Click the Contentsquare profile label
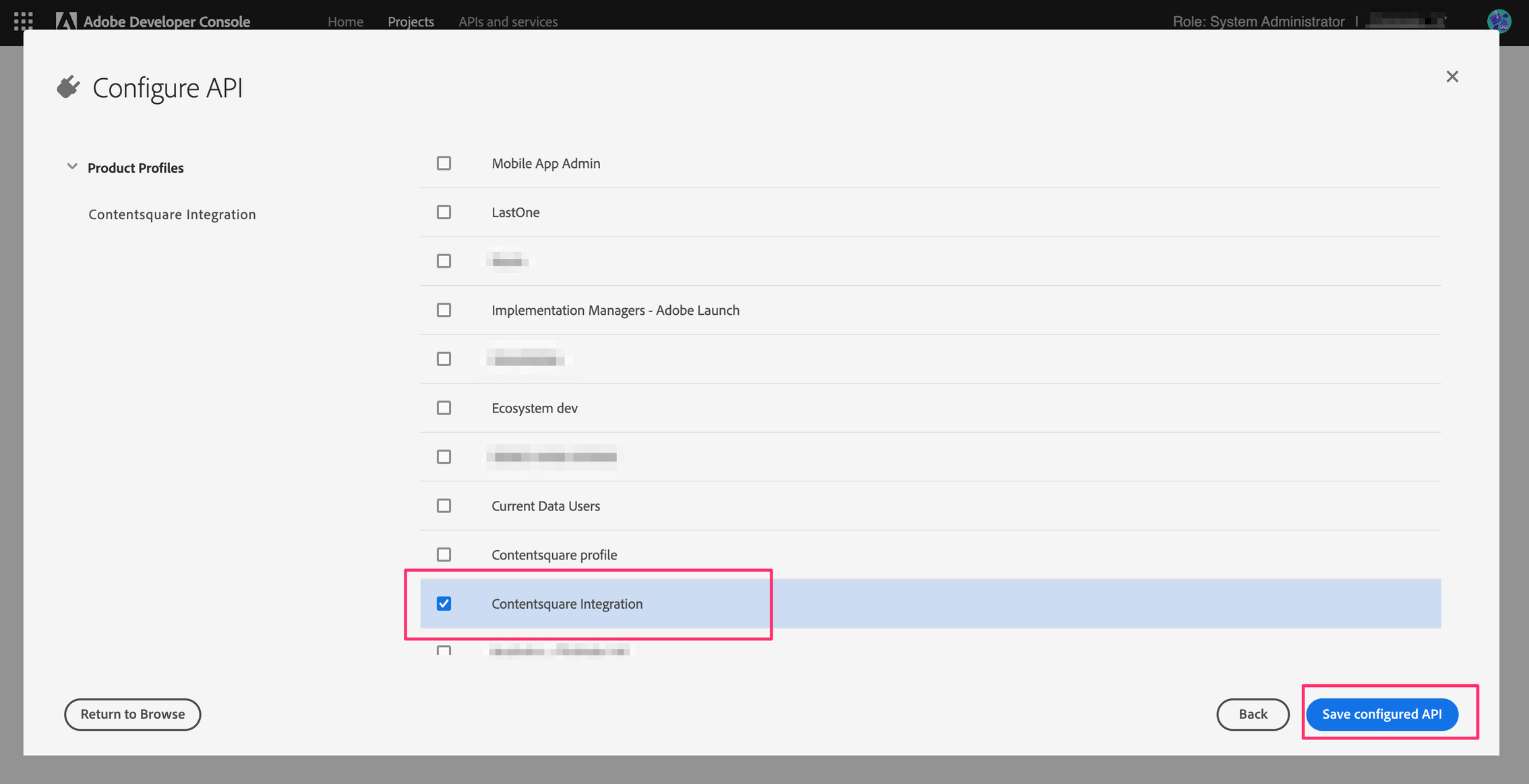Screen dimensions: 1529x784 pyautogui.click(x=554, y=555)
